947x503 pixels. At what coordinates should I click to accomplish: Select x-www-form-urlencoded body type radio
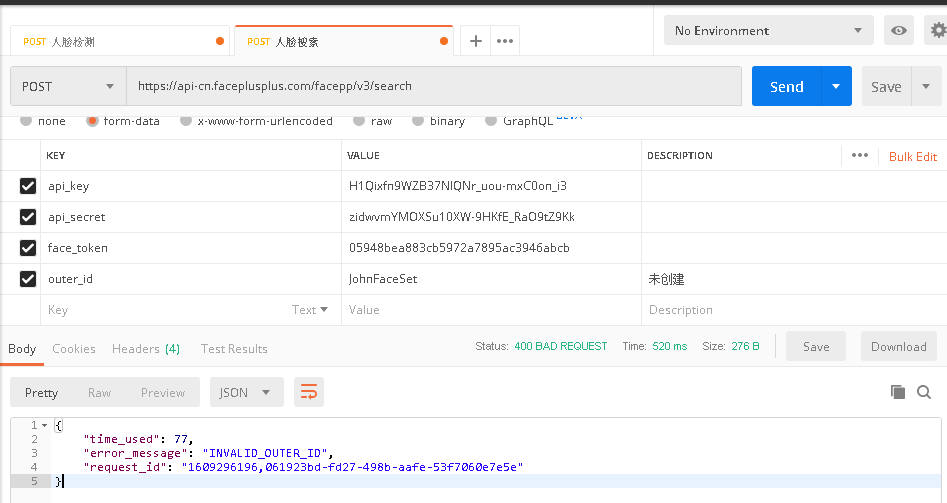(186, 121)
